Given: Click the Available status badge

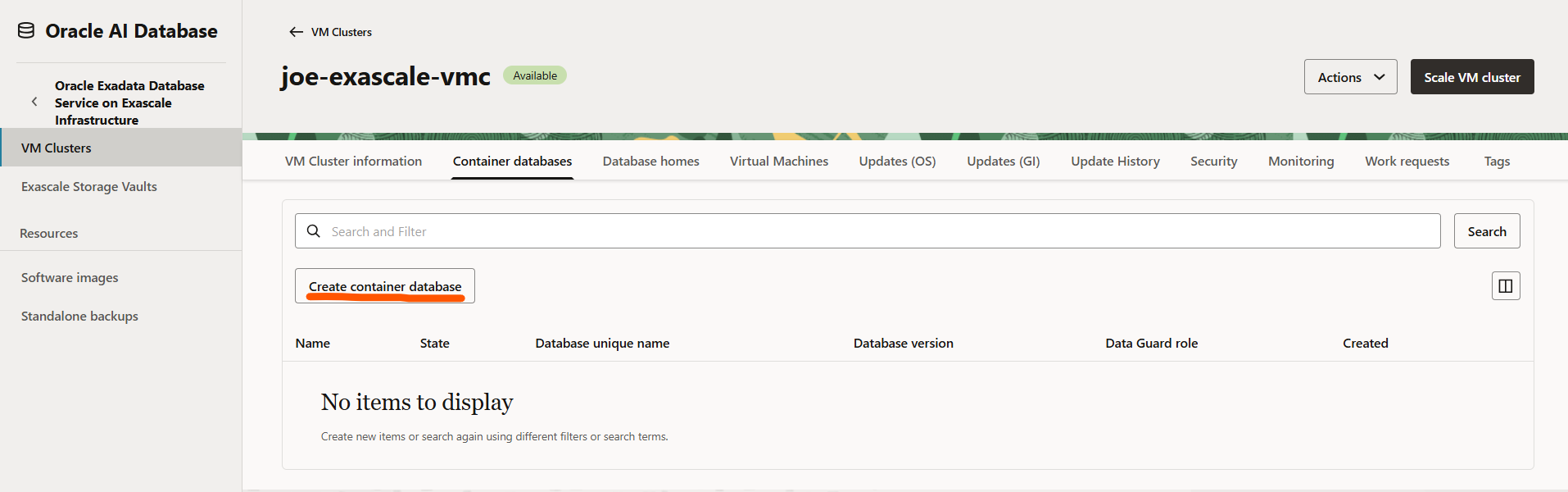Looking at the screenshot, I should (535, 75).
